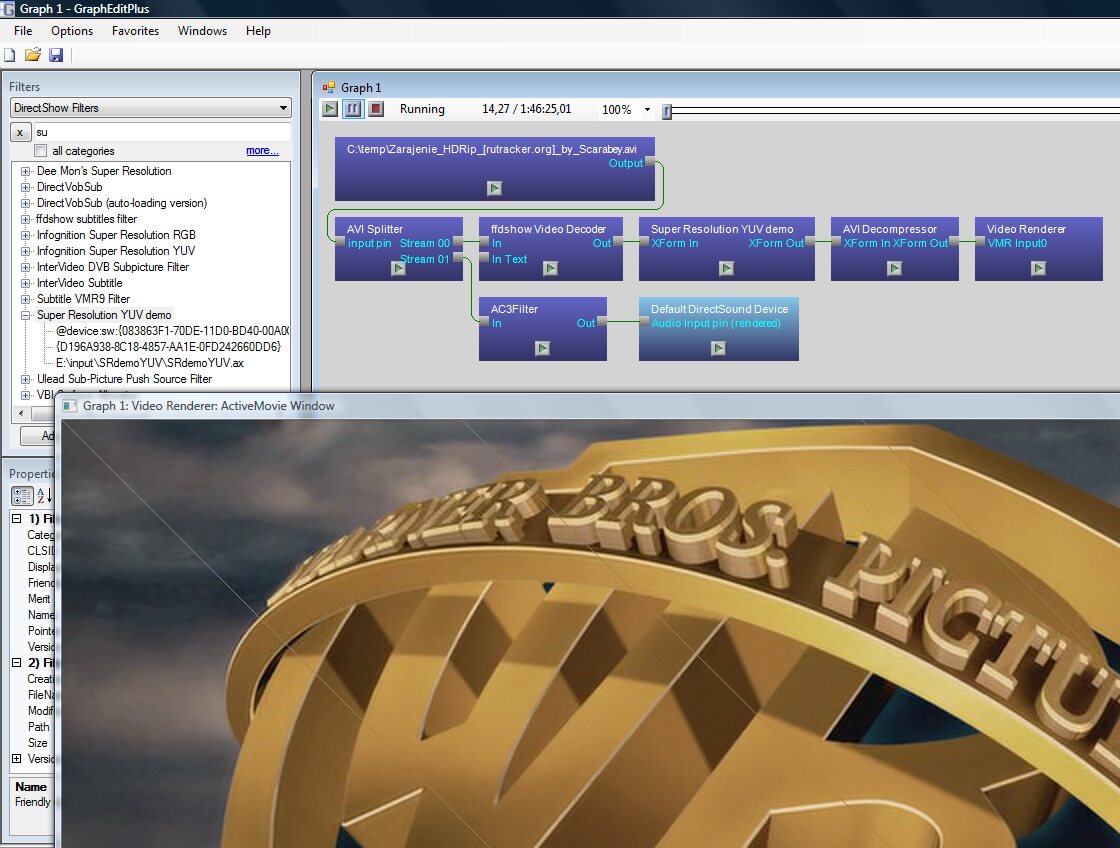Click the play icon on ffdshow Video Decoder node
Image resolution: width=1120 pixels, height=848 pixels.
click(550, 268)
